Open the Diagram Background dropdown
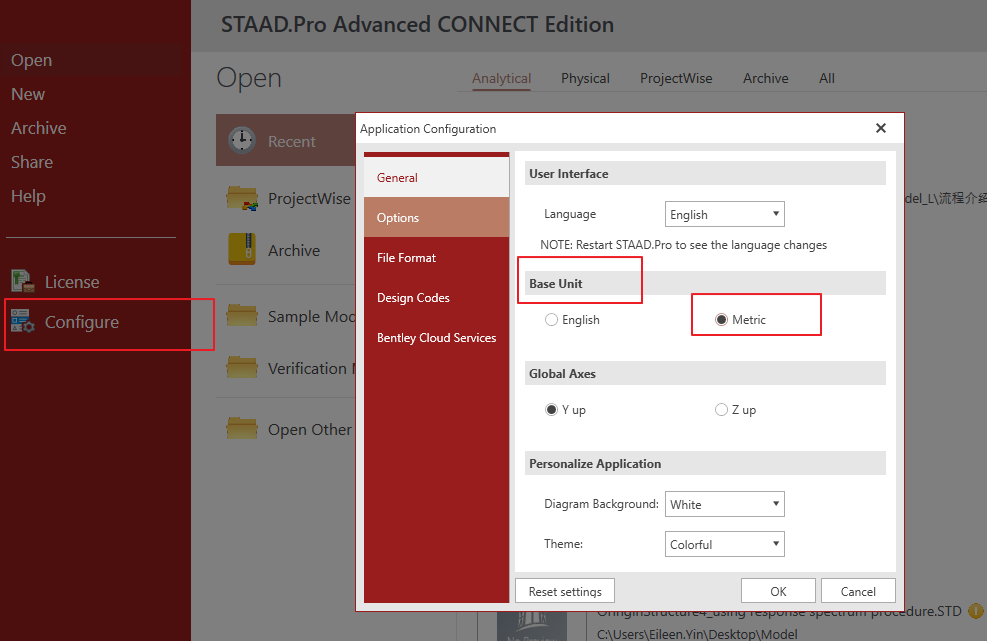Image resolution: width=987 pixels, height=641 pixels. (x=725, y=504)
